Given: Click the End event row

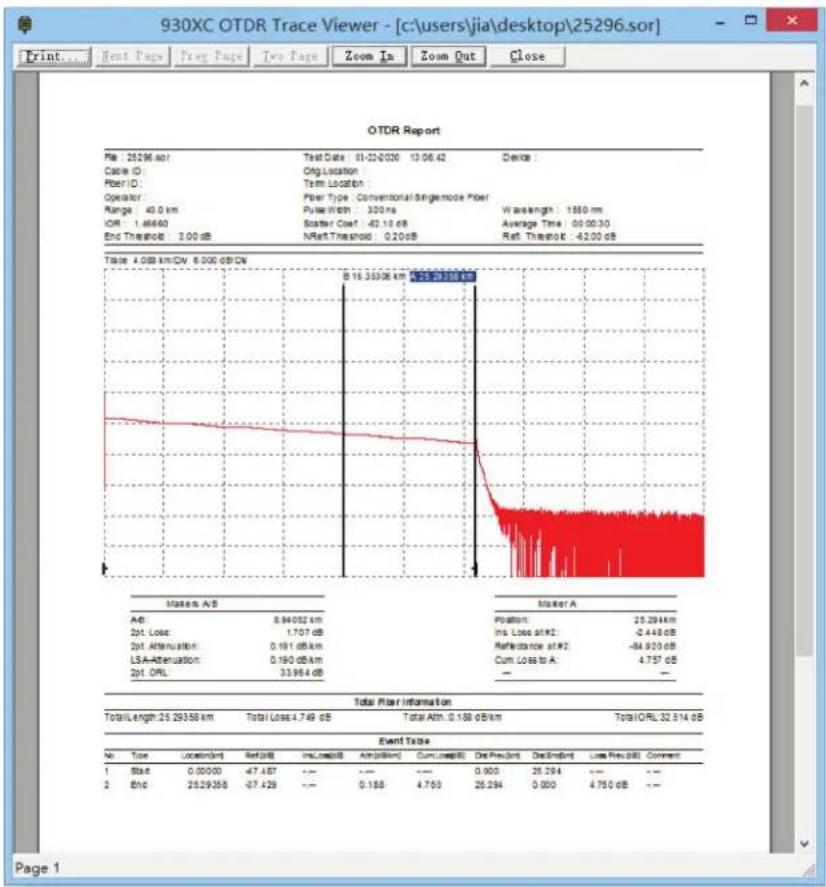Looking at the screenshot, I should coord(403,785).
